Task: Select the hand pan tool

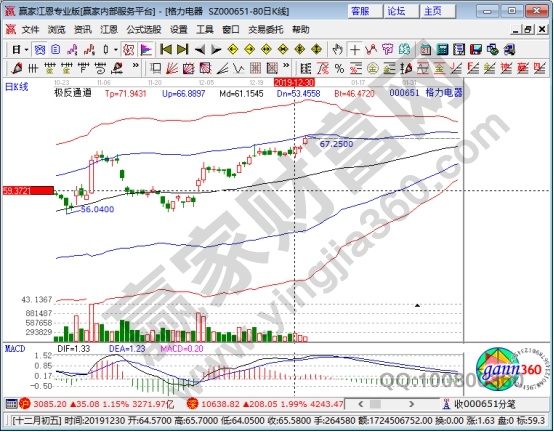Action: coord(337,50)
